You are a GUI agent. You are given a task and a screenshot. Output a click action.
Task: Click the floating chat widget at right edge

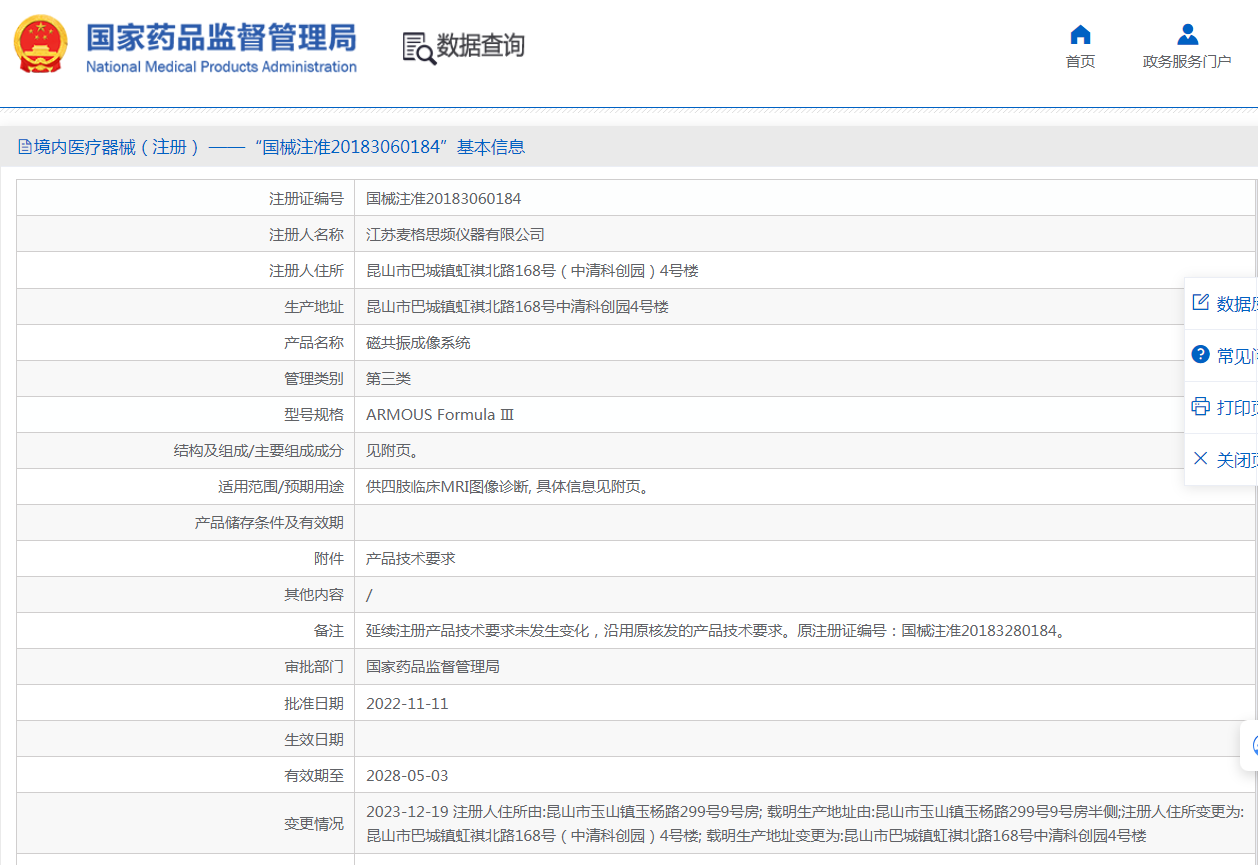point(1250,745)
